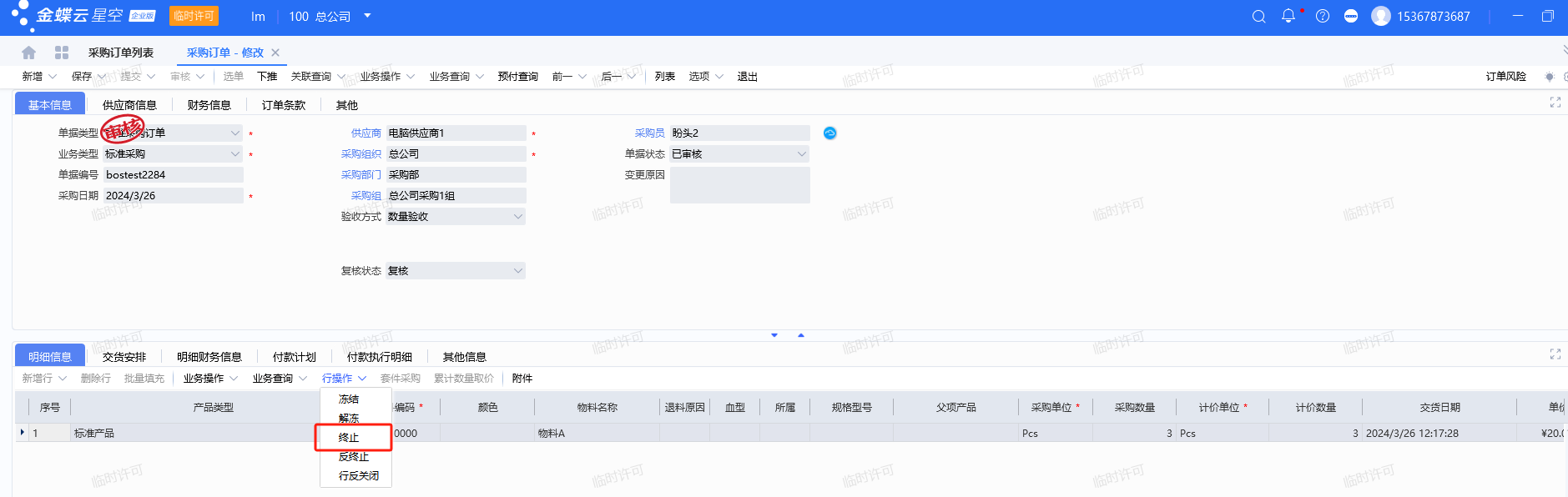
Task: Click the 列表 toolbar button
Action: click(x=665, y=77)
